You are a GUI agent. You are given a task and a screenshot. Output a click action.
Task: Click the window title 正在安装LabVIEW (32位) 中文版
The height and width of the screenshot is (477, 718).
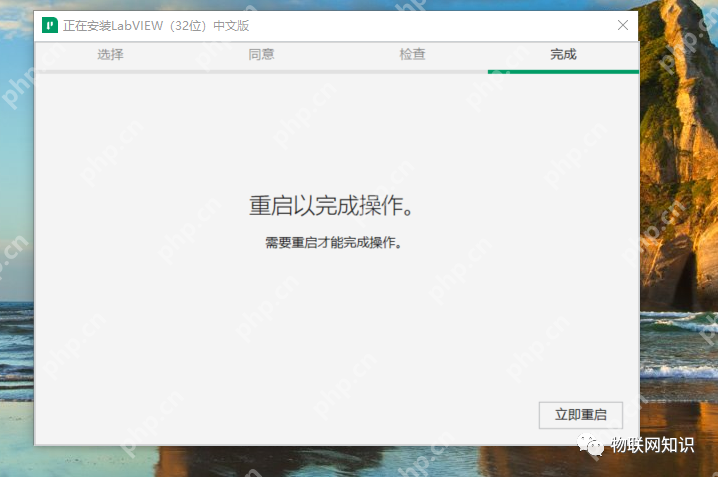pyautogui.click(x=156, y=26)
